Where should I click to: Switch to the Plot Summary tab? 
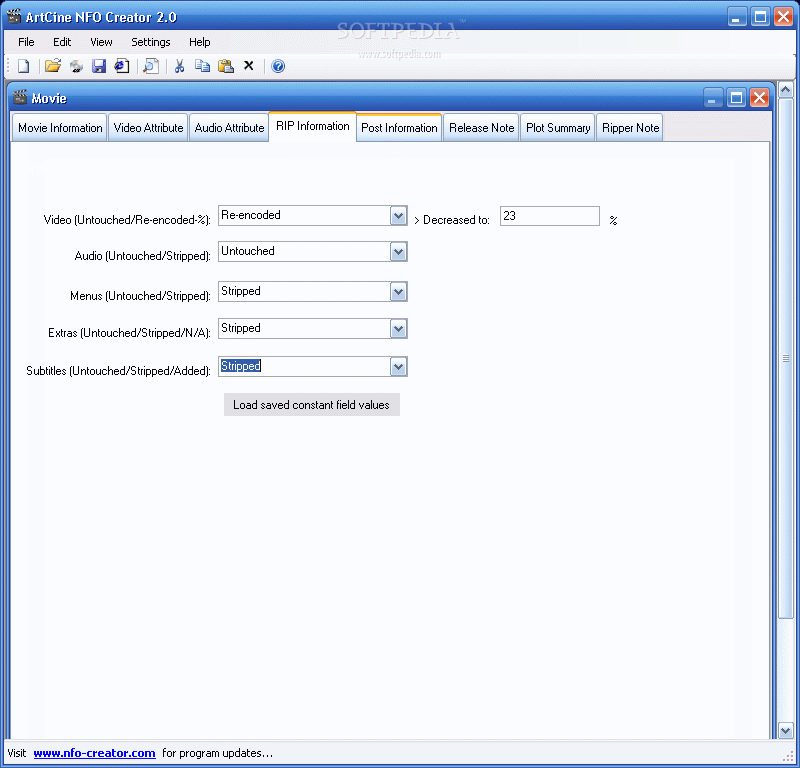(x=558, y=128)
